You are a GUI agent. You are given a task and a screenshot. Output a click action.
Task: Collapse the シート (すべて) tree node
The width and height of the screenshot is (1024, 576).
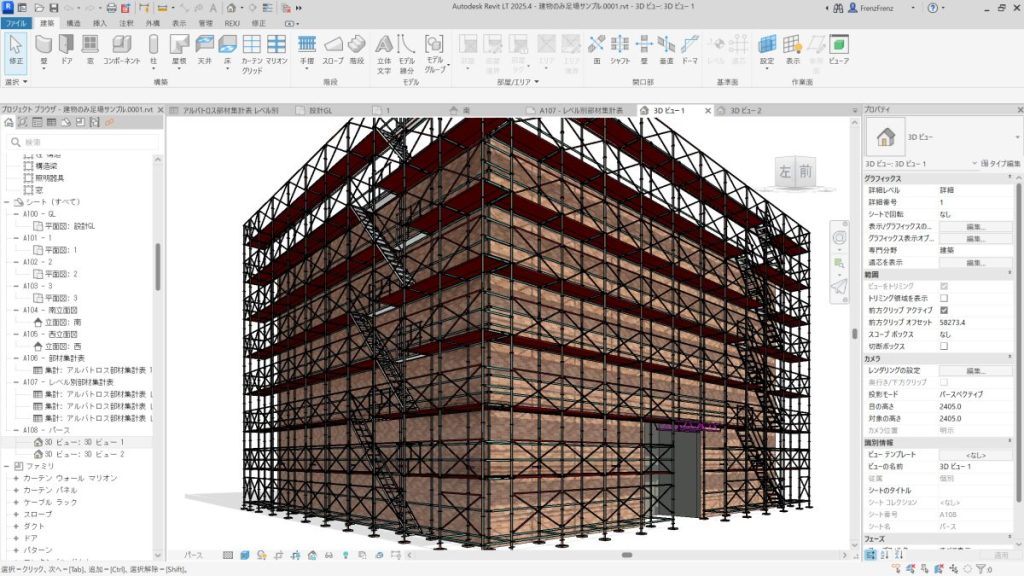[x=8, y=201]
